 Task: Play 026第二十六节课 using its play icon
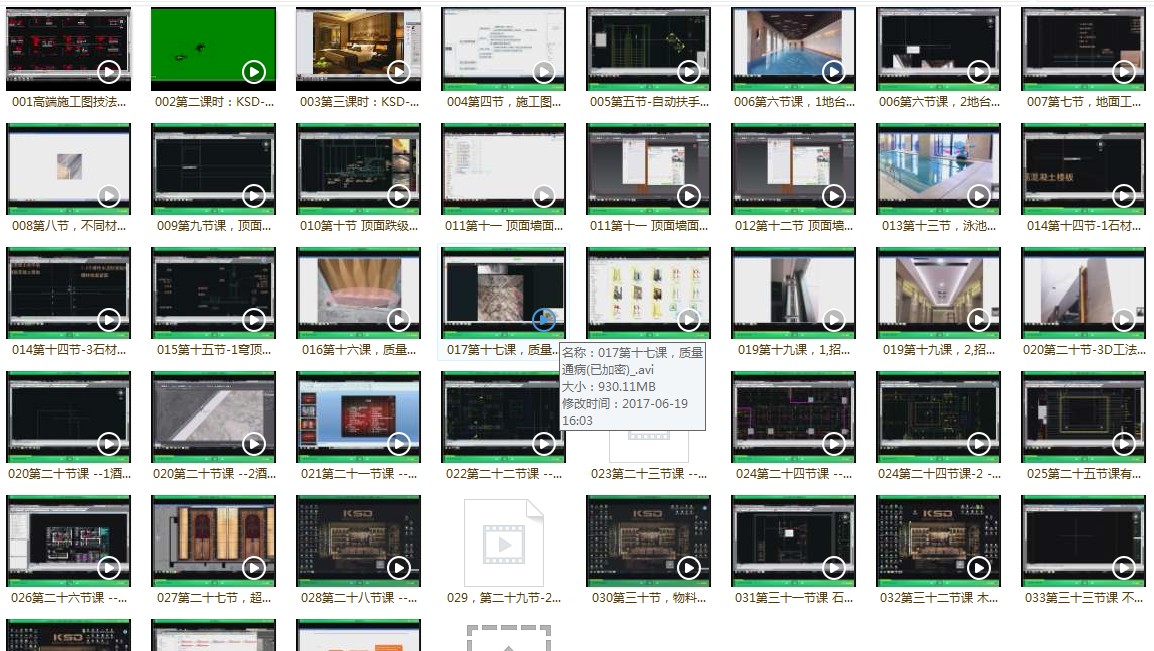pos(109,568)
